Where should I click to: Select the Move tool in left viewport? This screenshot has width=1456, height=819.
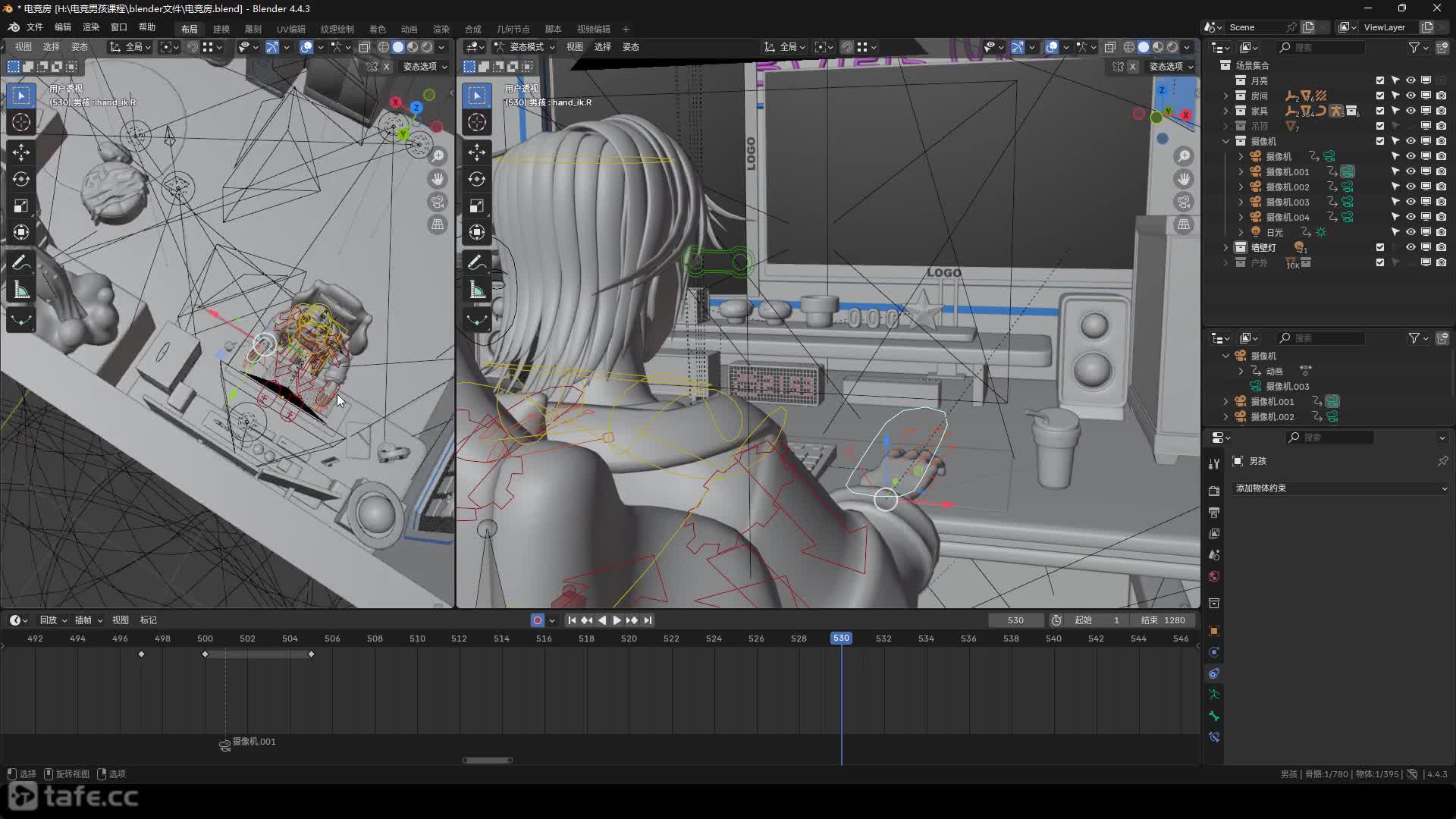(20, 152)
